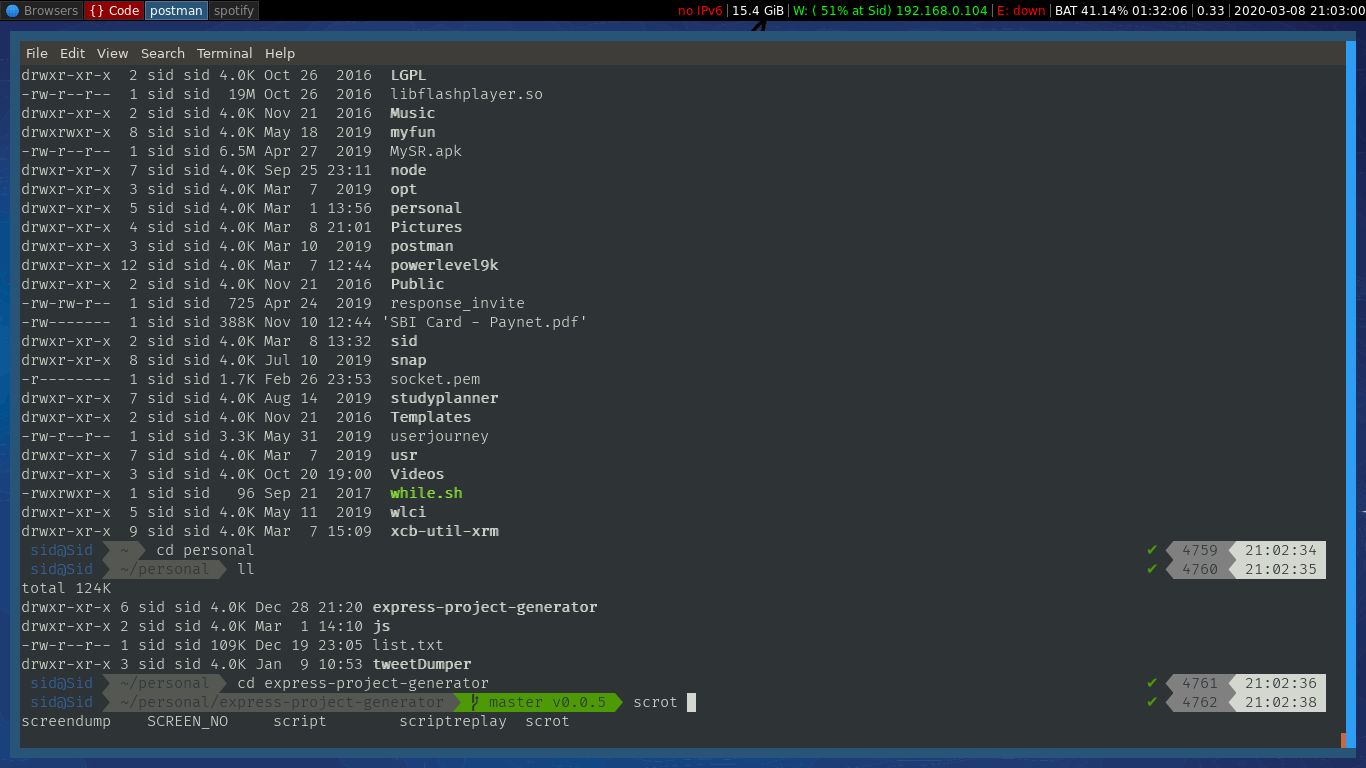The height and width of the screenshot is (768, 1366).
Task: Switch to the spotify workspace
Action: tap(233, 10)
